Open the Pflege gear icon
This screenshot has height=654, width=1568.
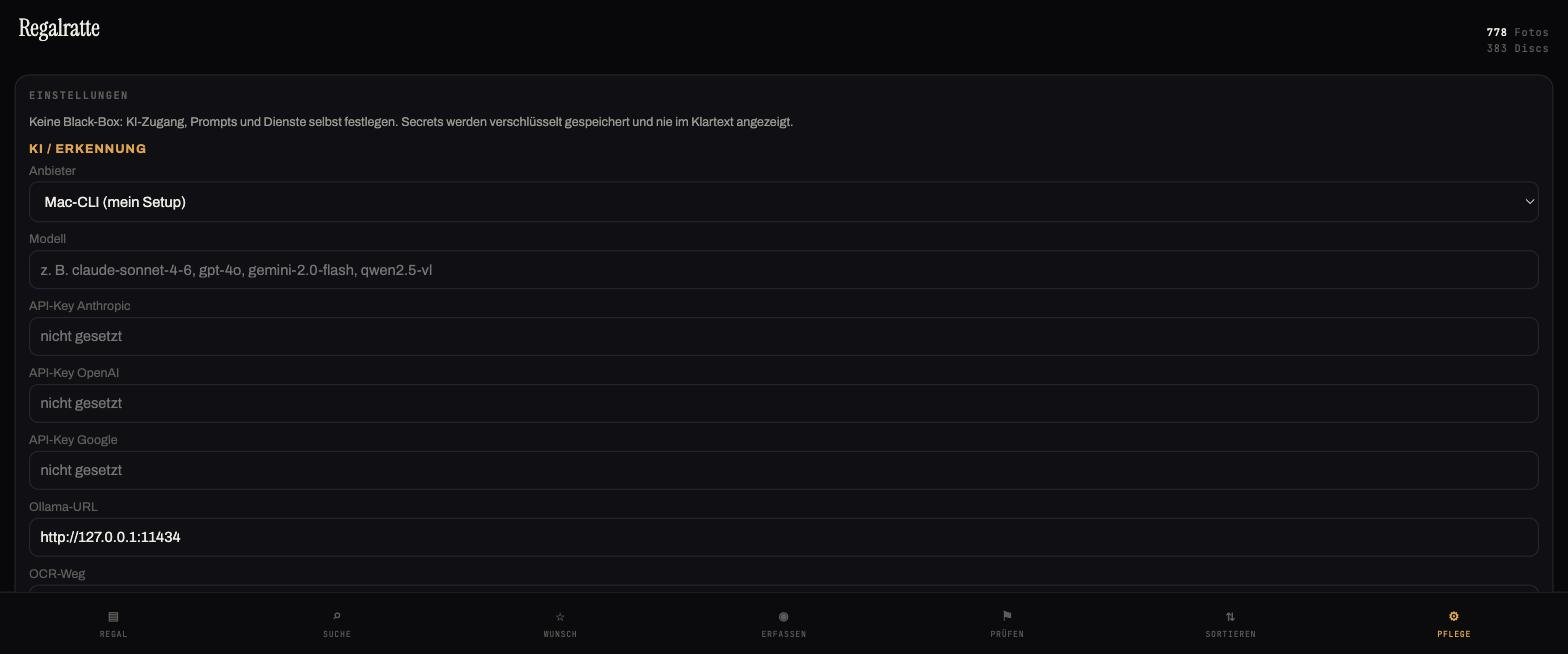point(1454,616)
